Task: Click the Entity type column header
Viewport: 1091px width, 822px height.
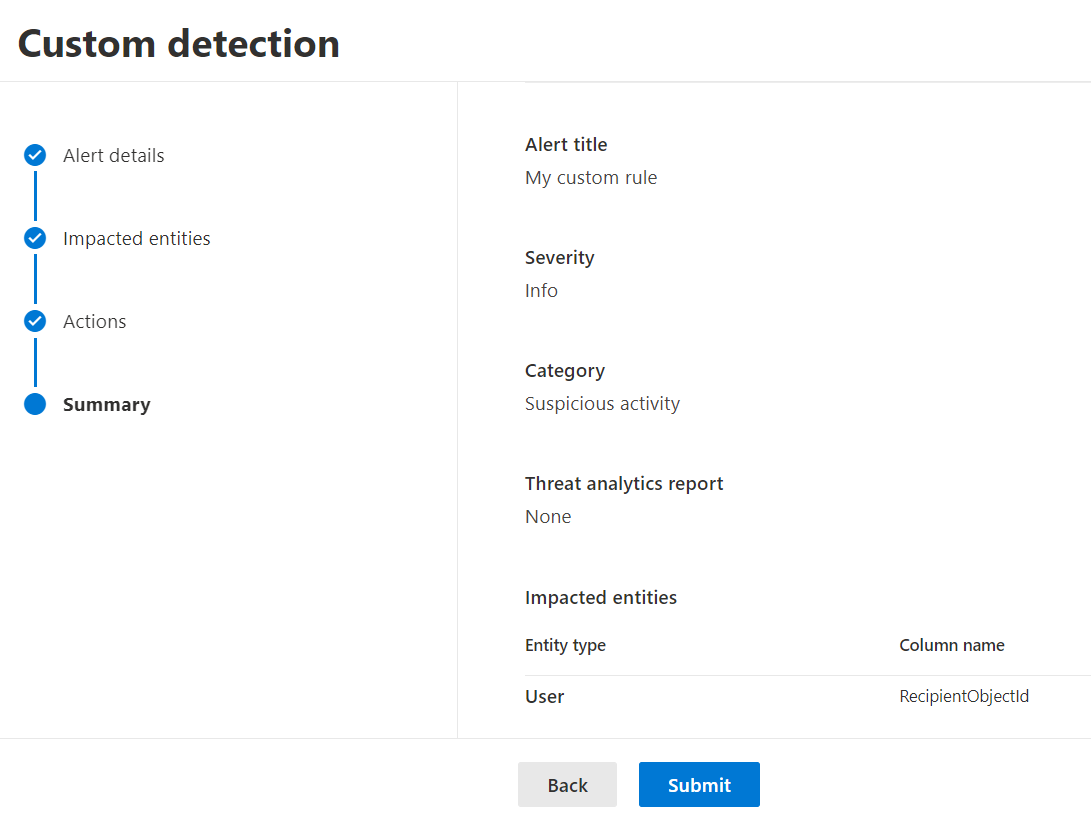Action: [x=565, y=645]
